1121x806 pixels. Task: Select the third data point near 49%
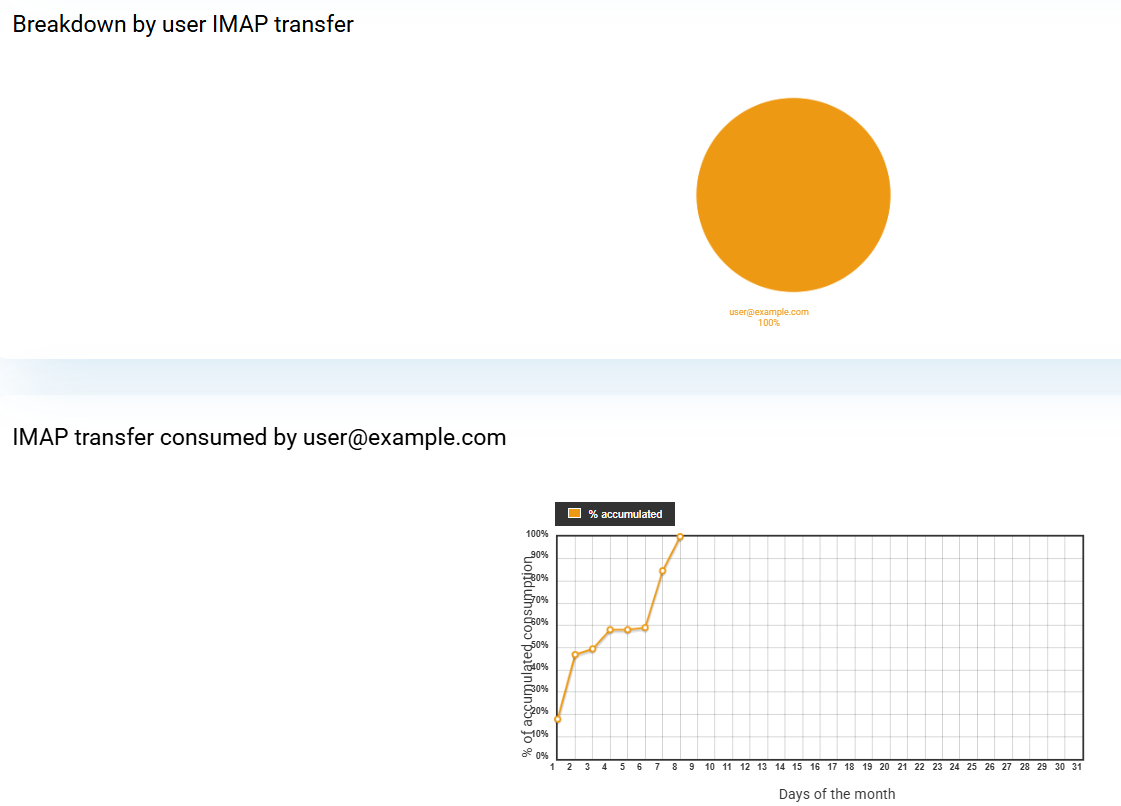[592, 649]
